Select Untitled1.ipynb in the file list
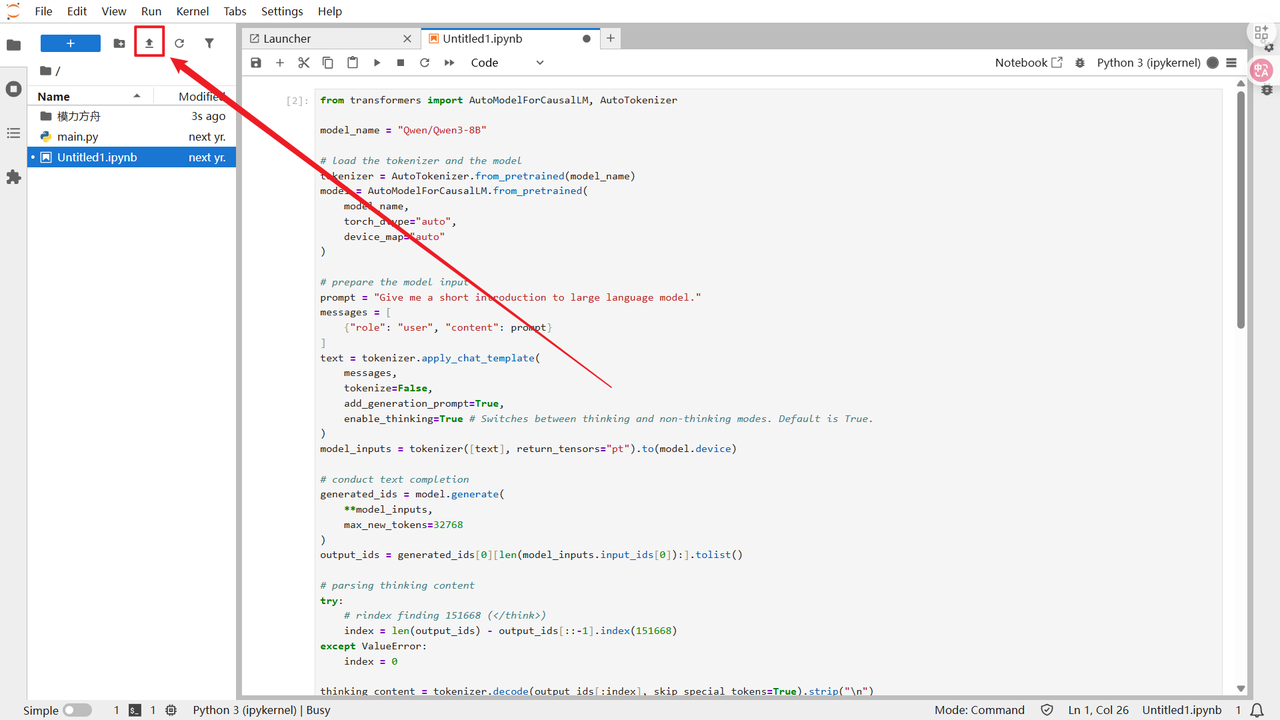Screen dimensions: 1280x720 pos(131,157)
